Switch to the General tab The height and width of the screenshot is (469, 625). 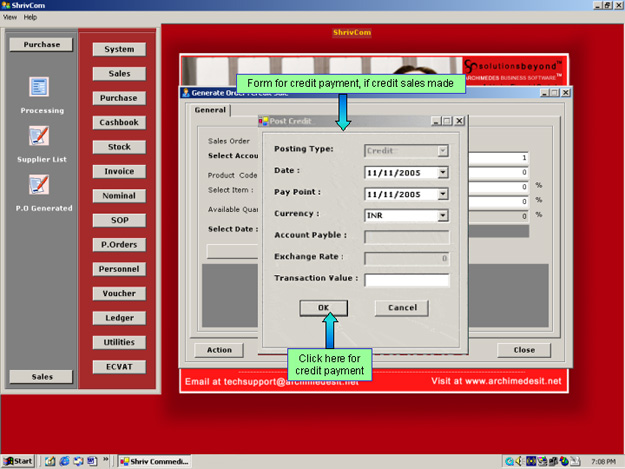pyautogui.click(x=209, y=110)
